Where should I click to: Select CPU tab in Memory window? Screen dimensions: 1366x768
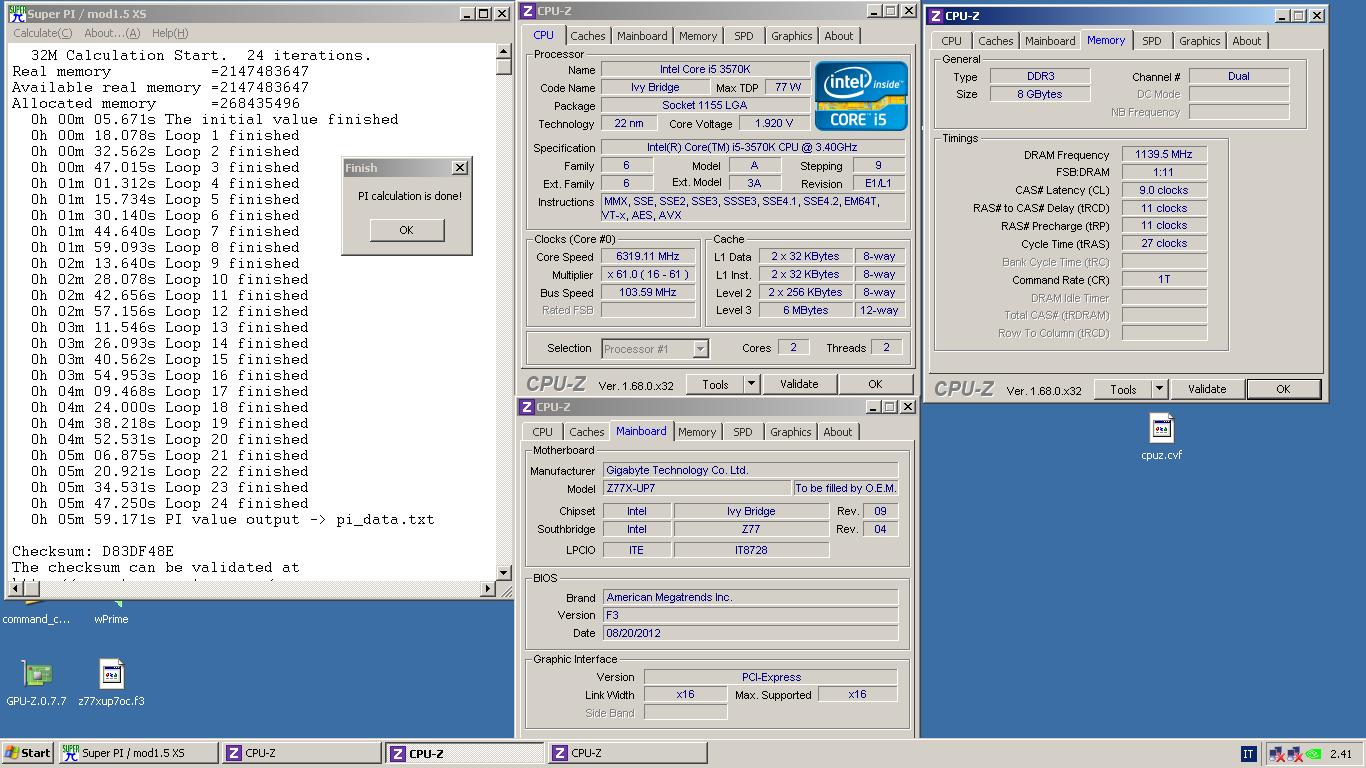coord(951,41)
